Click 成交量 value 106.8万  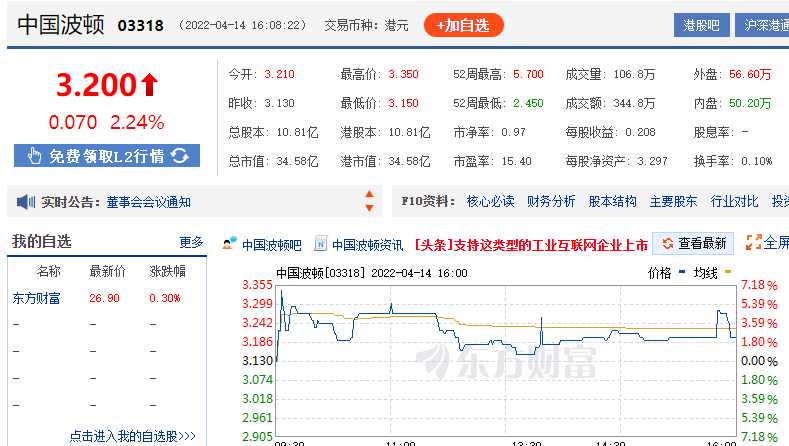(x=635, y=75)
